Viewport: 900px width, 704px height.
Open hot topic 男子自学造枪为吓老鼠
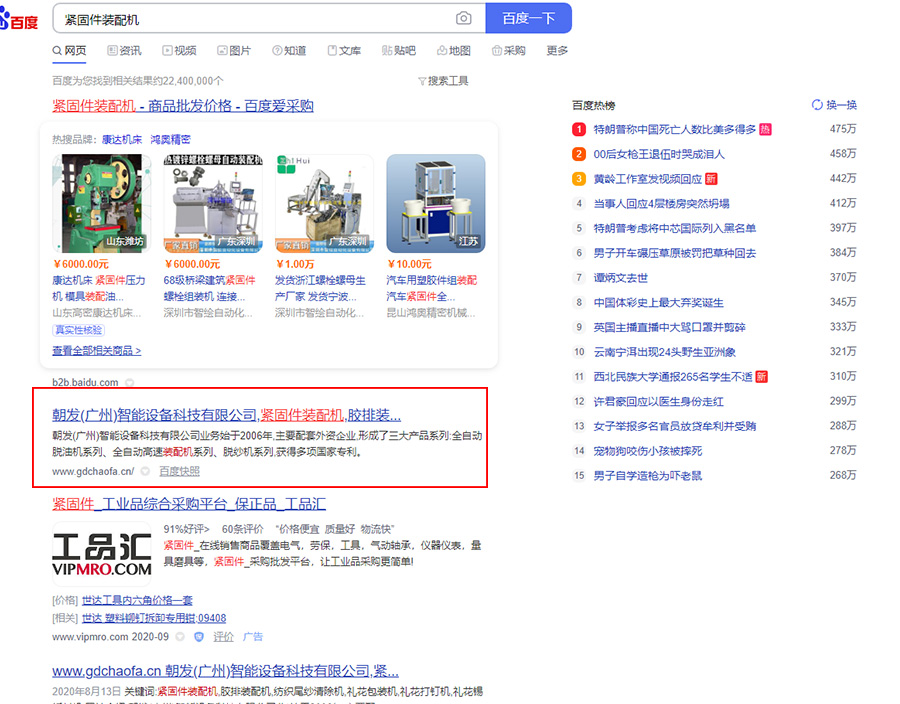pyautogui.click(x=647, y=475)
